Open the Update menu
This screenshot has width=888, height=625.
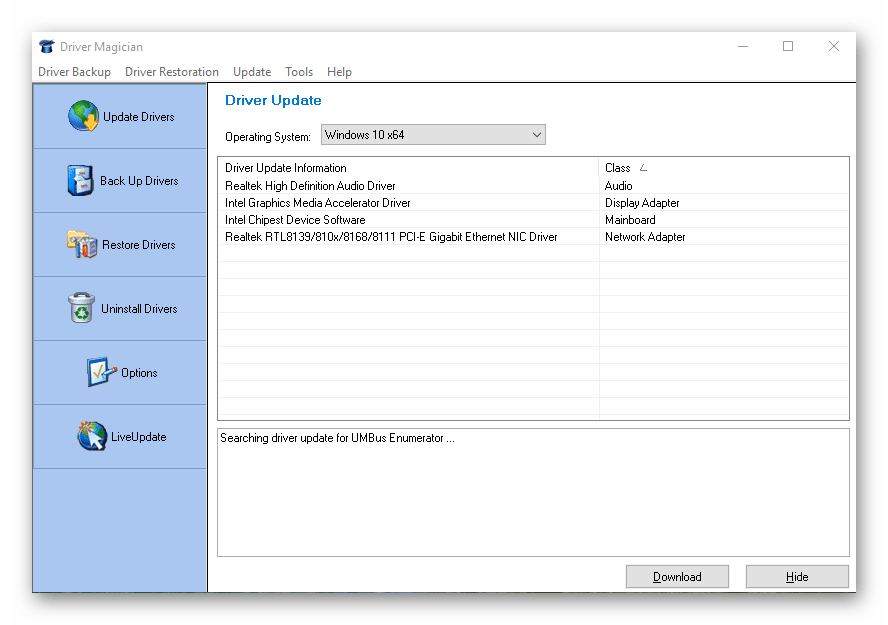[x=252, y=72]
